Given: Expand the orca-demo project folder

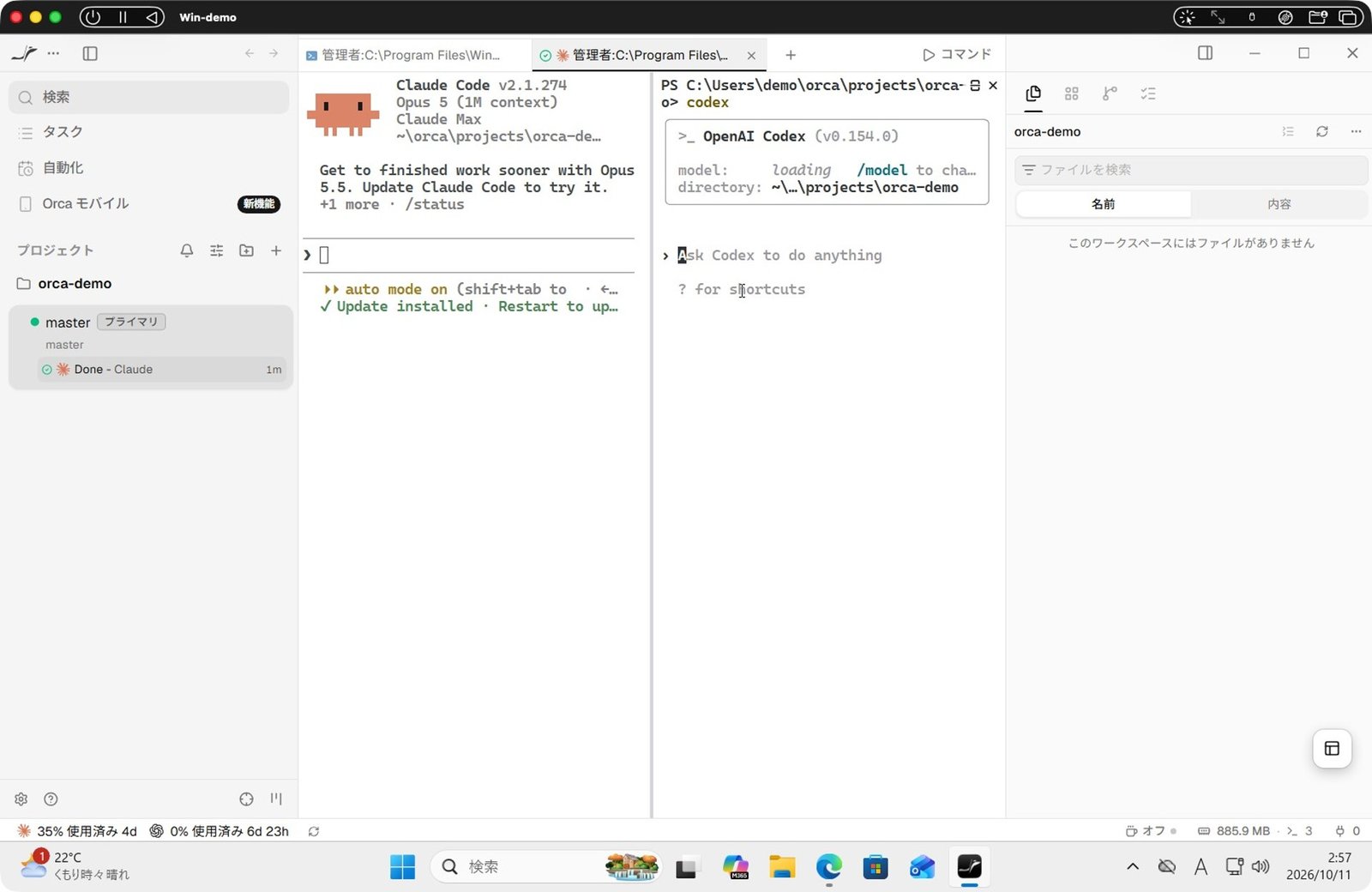Looking at the screenshot, I should pos(75,283).
